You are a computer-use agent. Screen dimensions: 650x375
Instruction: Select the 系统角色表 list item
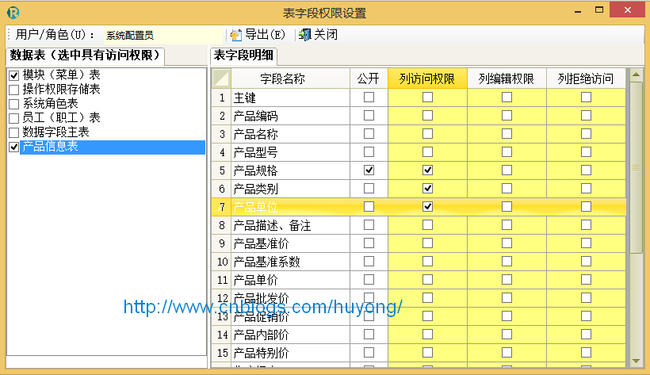click(x=50, y=104)
